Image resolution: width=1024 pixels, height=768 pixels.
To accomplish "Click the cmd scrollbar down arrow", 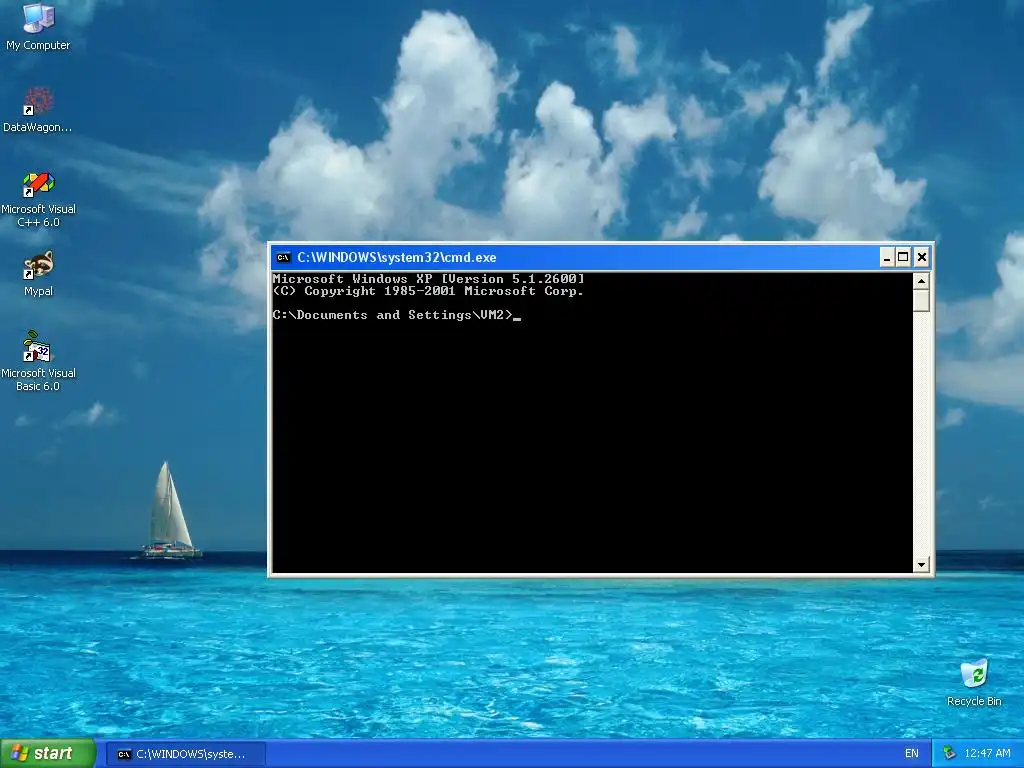I will pos(921,564).
